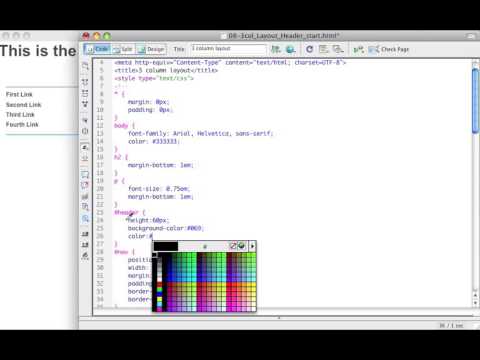Open the color picker options arrow

(x=252, y=246)
